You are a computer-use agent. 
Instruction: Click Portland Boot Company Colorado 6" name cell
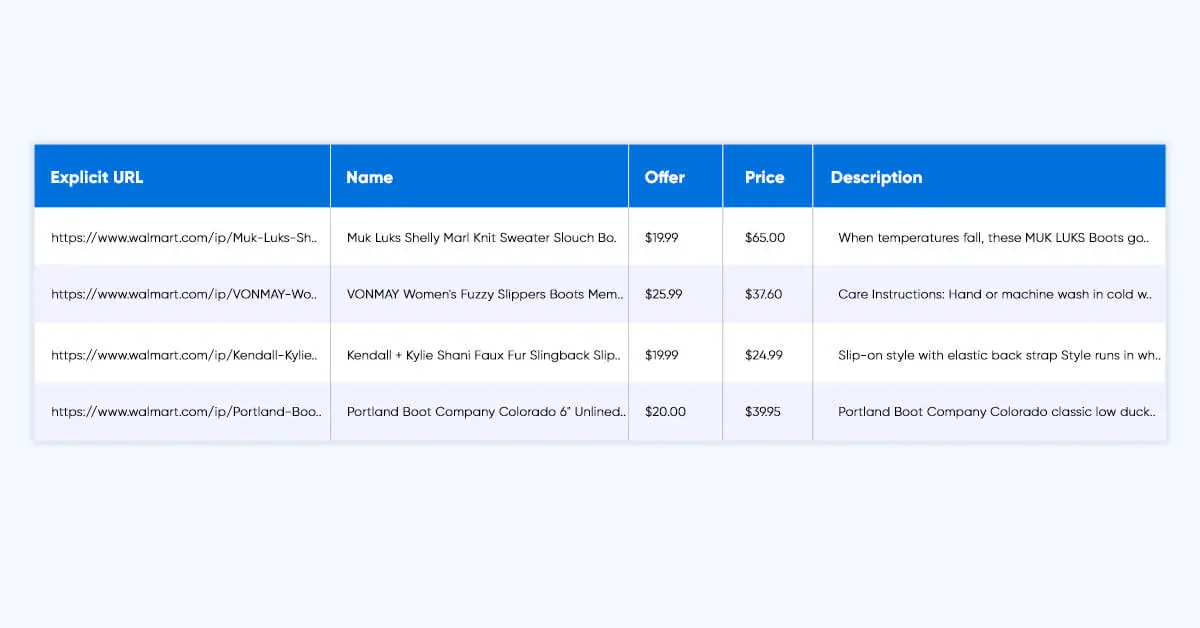[486, 411]
